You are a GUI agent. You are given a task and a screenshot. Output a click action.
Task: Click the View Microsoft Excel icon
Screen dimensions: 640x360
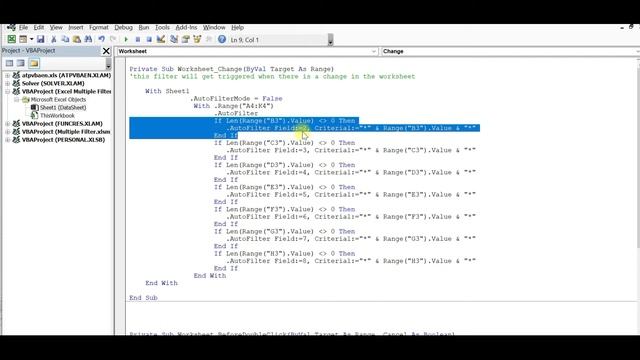pos(11,39)
